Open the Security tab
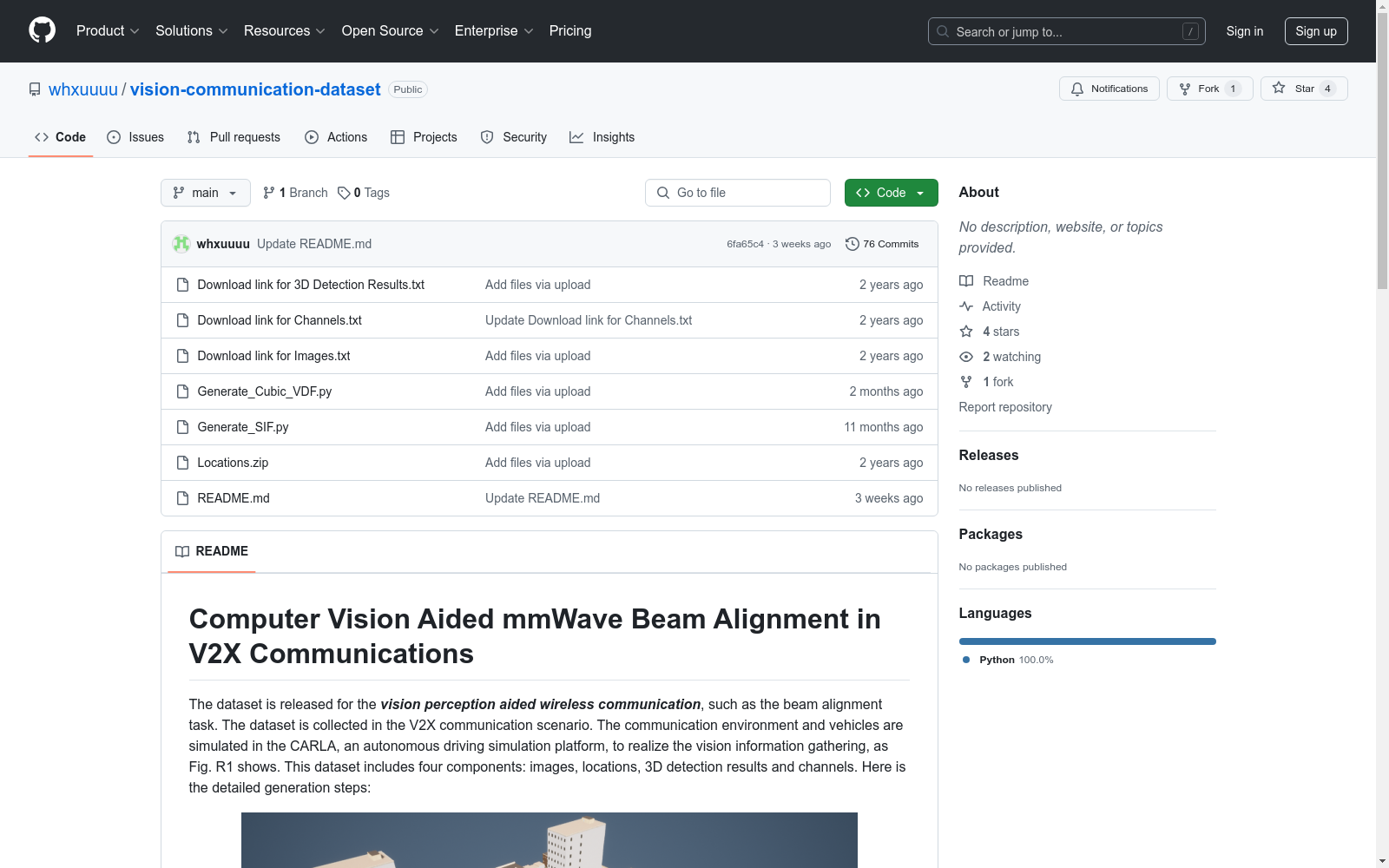1389x868 pixels. click(x=514, y=137)
